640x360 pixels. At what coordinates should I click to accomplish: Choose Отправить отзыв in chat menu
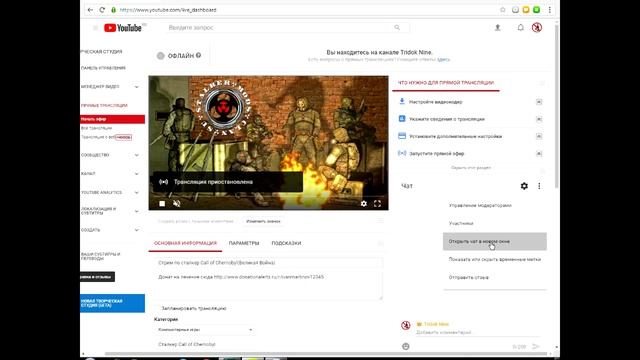[x=495, y=278]
